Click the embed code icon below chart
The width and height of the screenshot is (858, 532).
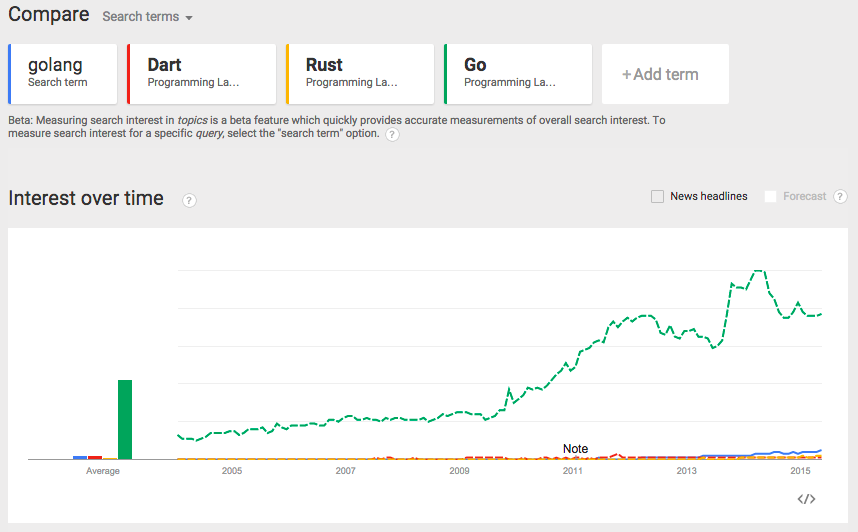(807, 499)
